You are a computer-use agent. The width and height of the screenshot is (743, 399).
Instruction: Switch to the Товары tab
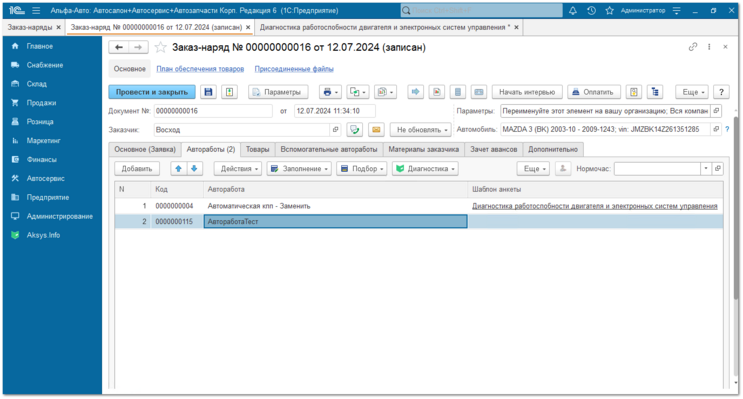(257, 149)
